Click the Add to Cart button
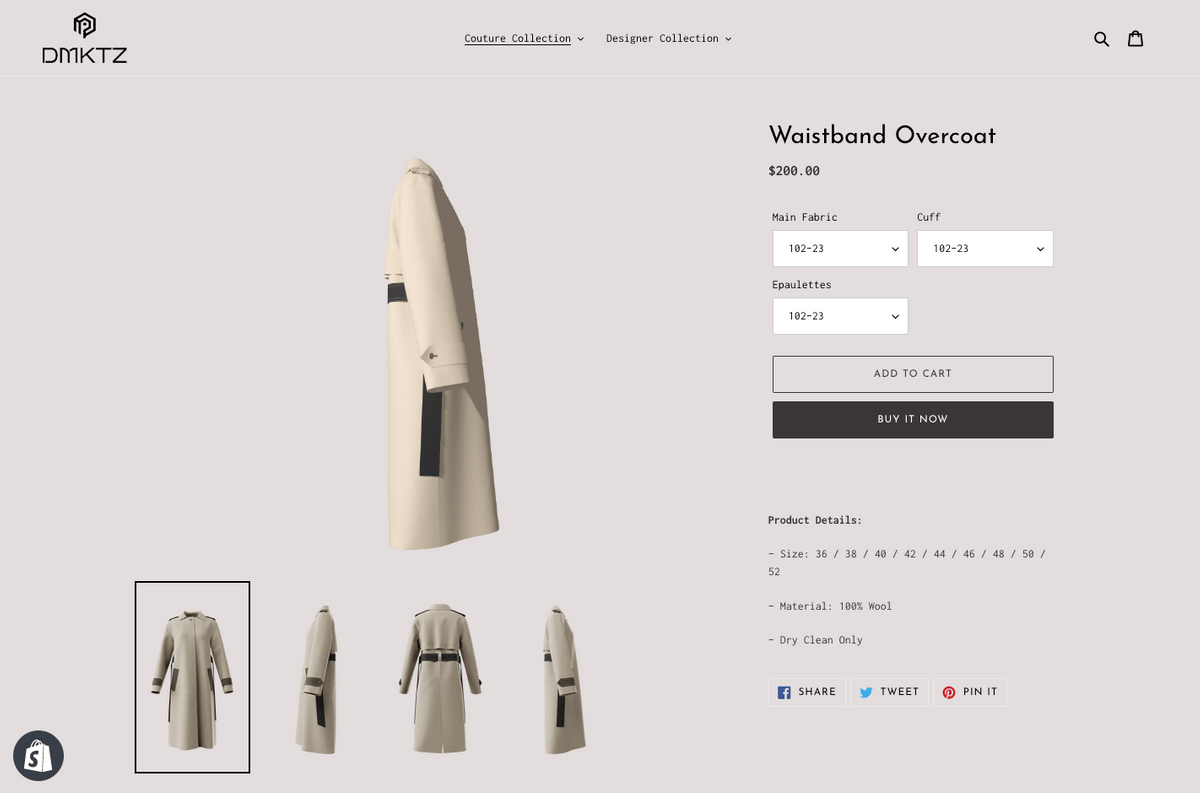This screenshot has width=1200, height=793. [913, 374]
